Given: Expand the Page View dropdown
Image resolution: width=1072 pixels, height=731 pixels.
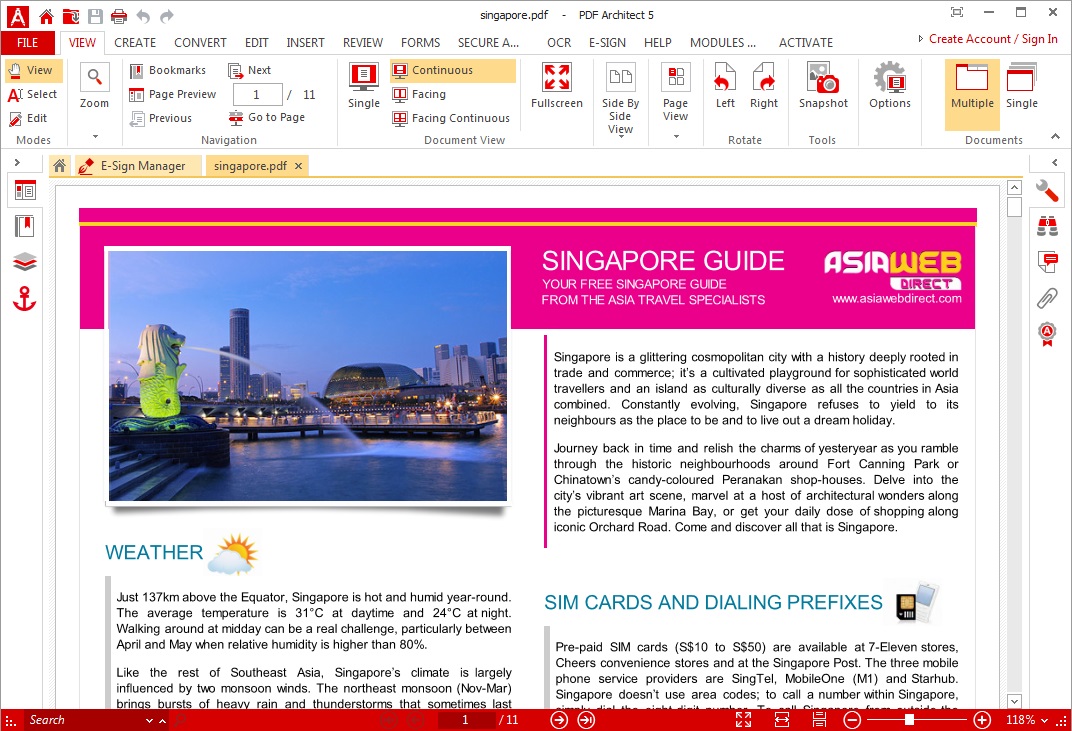Looking at the screenshot, I should [x=675, y=136].
